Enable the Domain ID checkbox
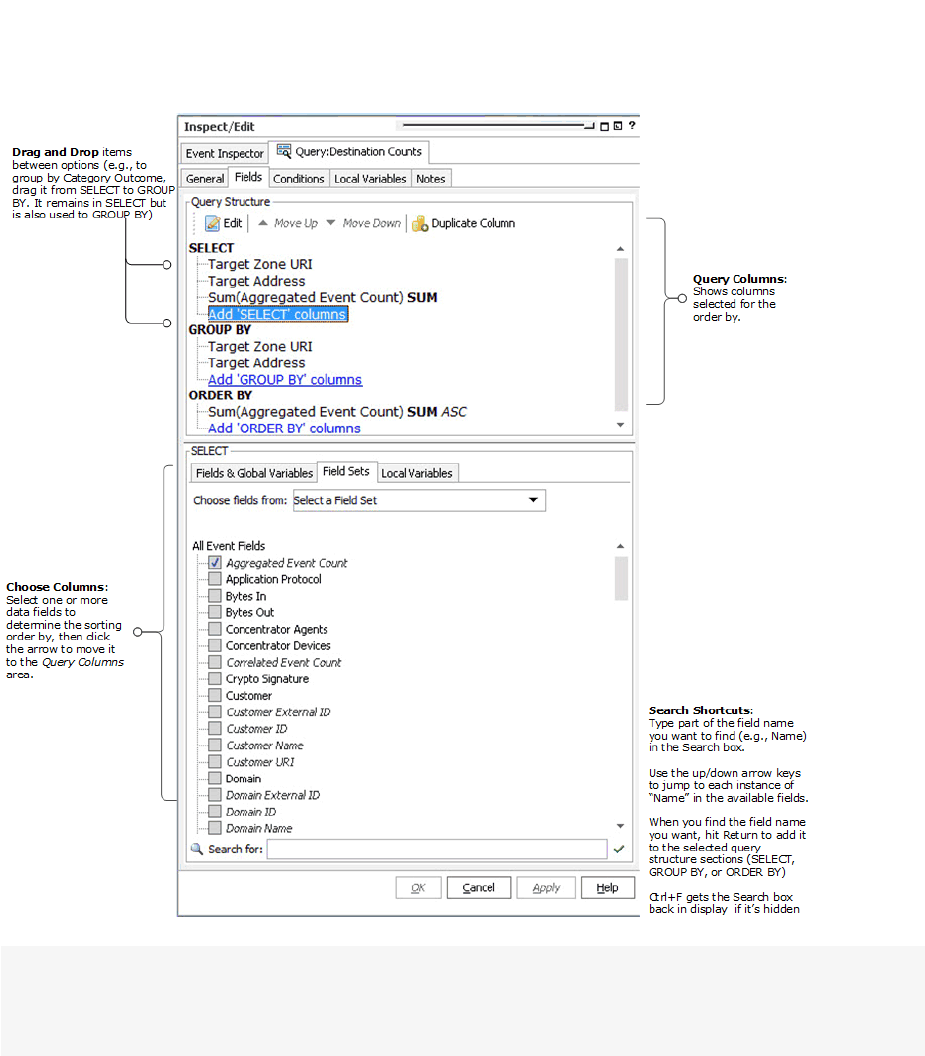Screen dimensions: 925x1056 pos(215,812)
